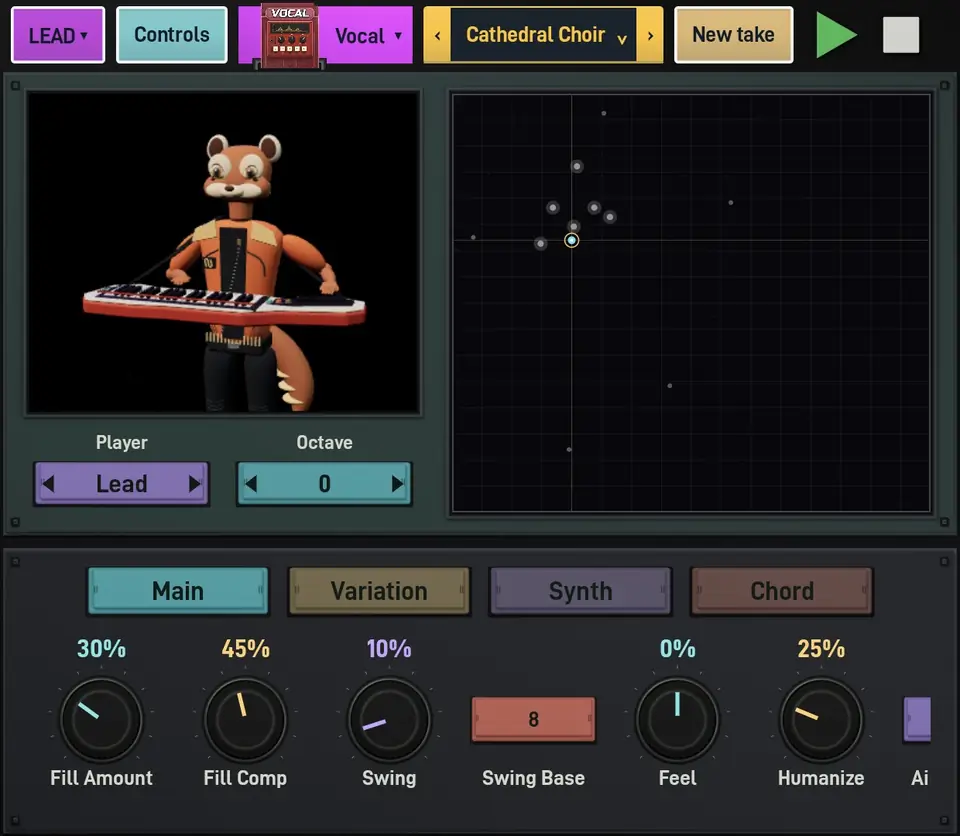This screenshot has height=836, width=960.
Task: Open the Main tab
Action: 178,591
